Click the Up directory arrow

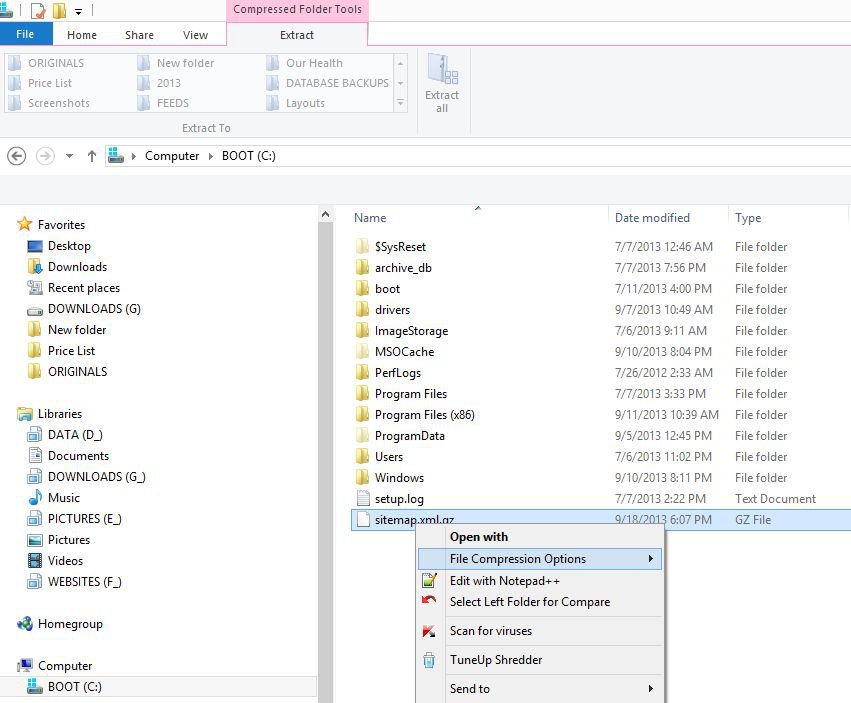pos(92,156)
